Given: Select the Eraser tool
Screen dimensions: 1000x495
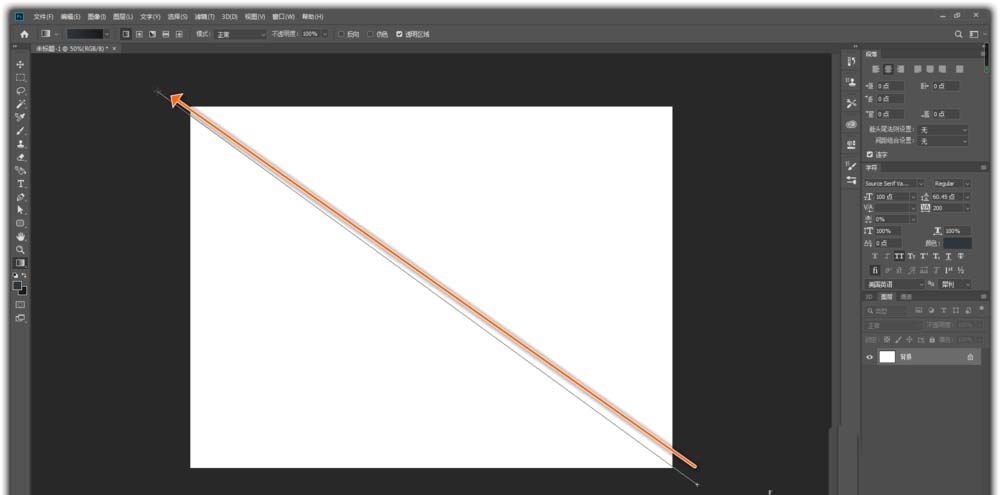Looking at the screenshot, I should click(20, 157).
